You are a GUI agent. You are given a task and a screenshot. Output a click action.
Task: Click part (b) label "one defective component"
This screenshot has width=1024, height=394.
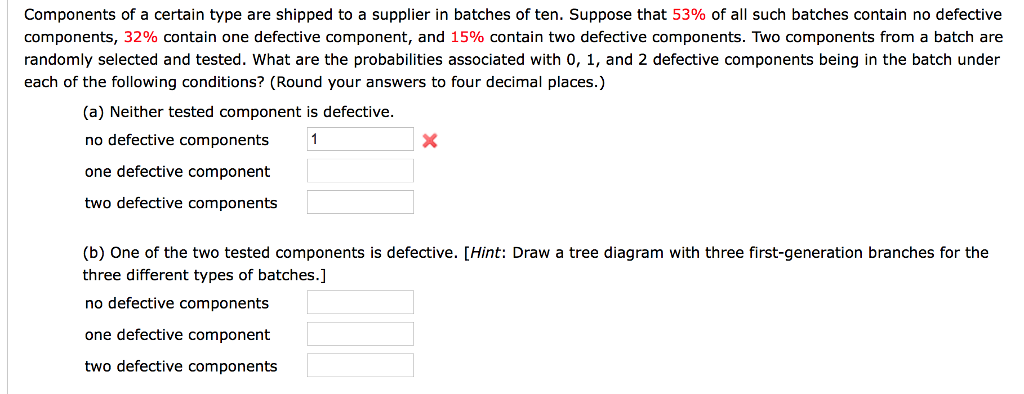[177, 335]
